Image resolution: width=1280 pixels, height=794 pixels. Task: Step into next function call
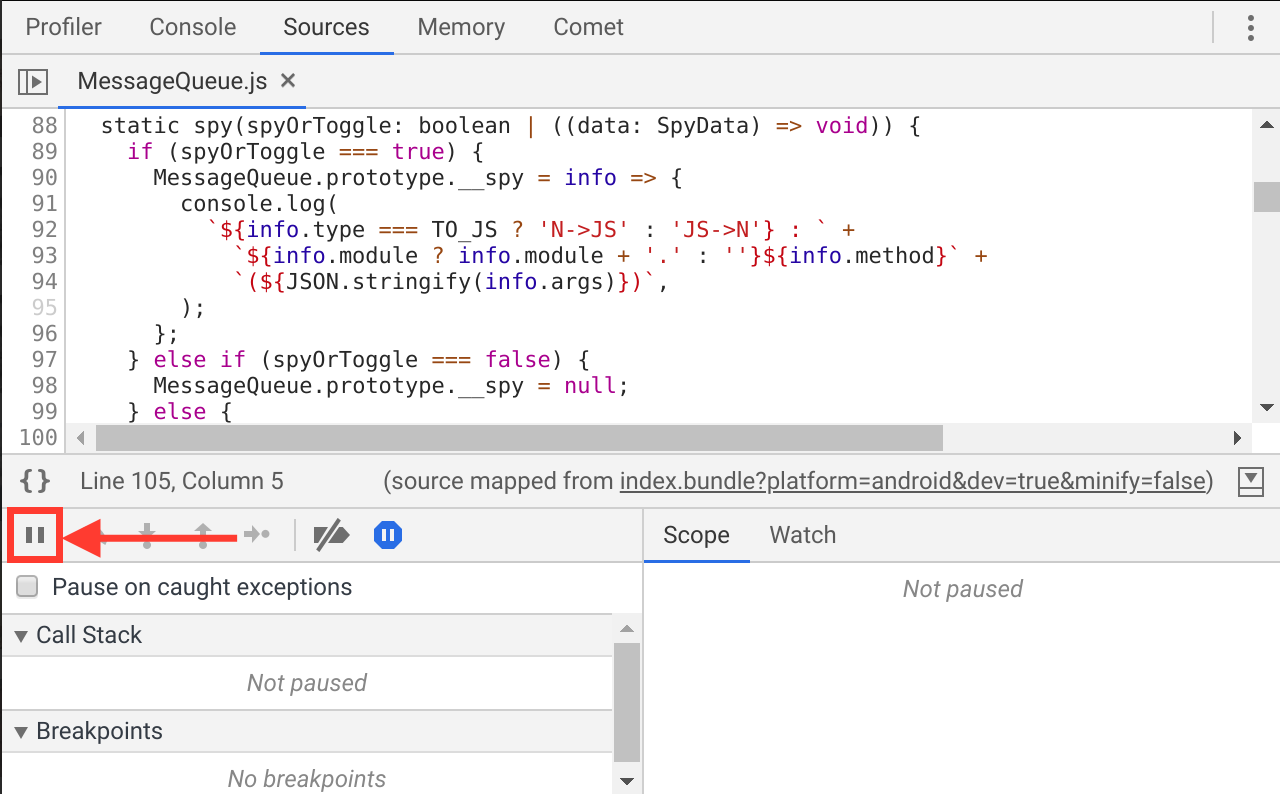coord(145,535)
